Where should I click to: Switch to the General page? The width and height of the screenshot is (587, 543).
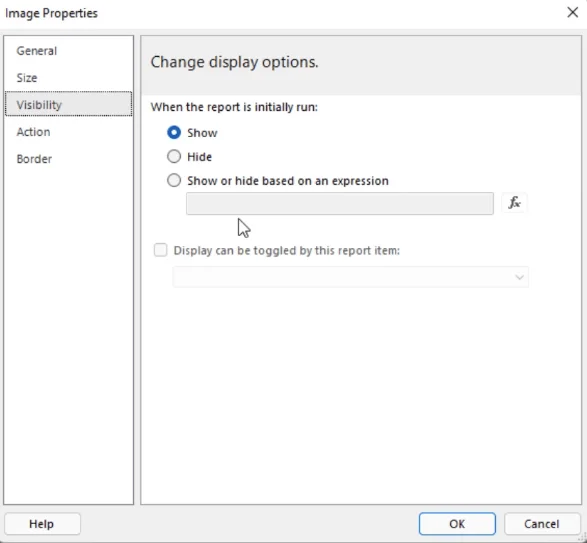tap(37, 51)
